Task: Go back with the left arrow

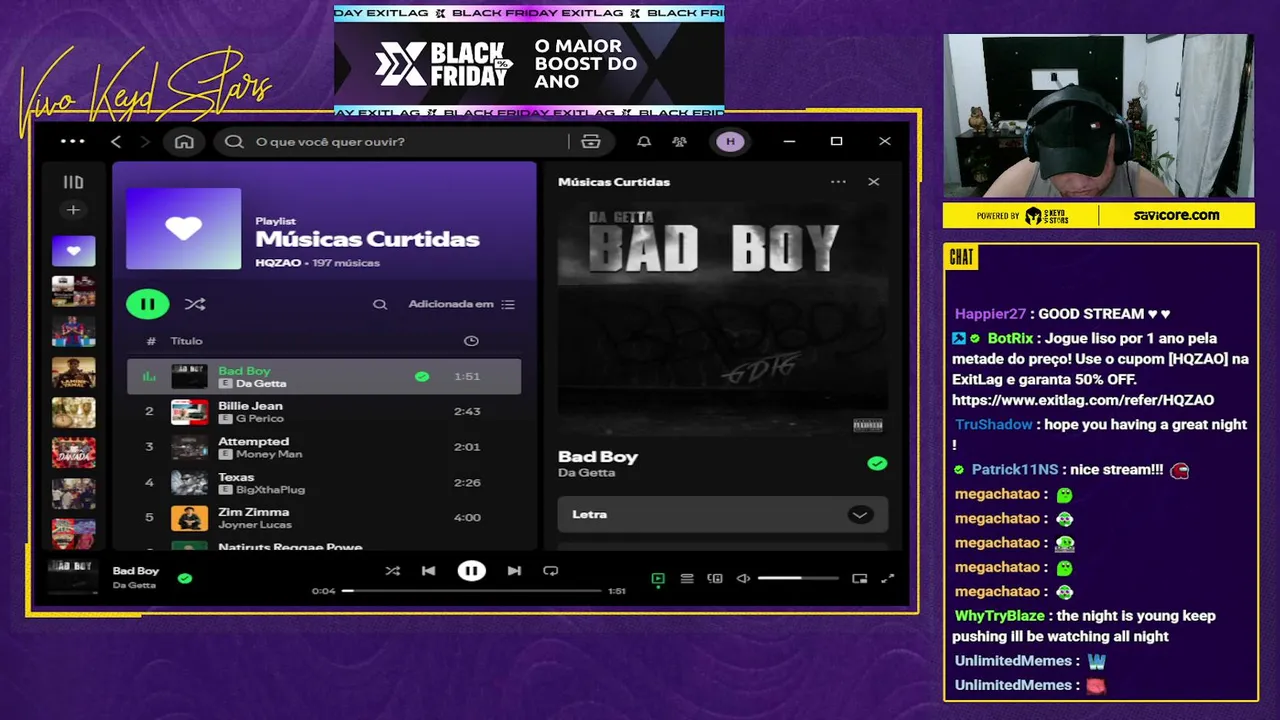Action: tap(116, 141)
